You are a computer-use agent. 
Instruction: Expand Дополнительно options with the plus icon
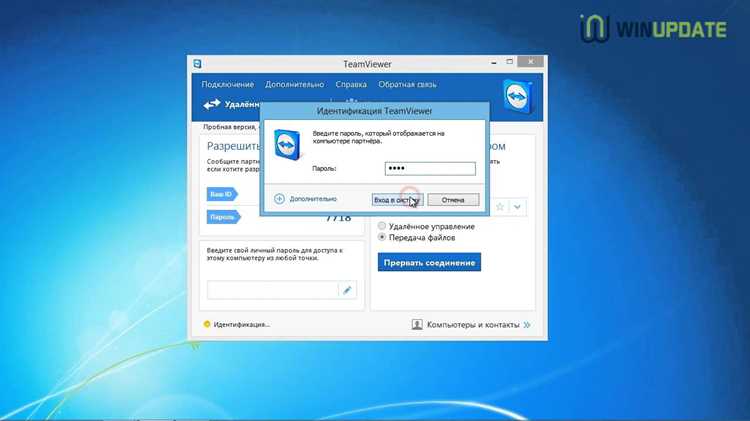pos(279,199)
